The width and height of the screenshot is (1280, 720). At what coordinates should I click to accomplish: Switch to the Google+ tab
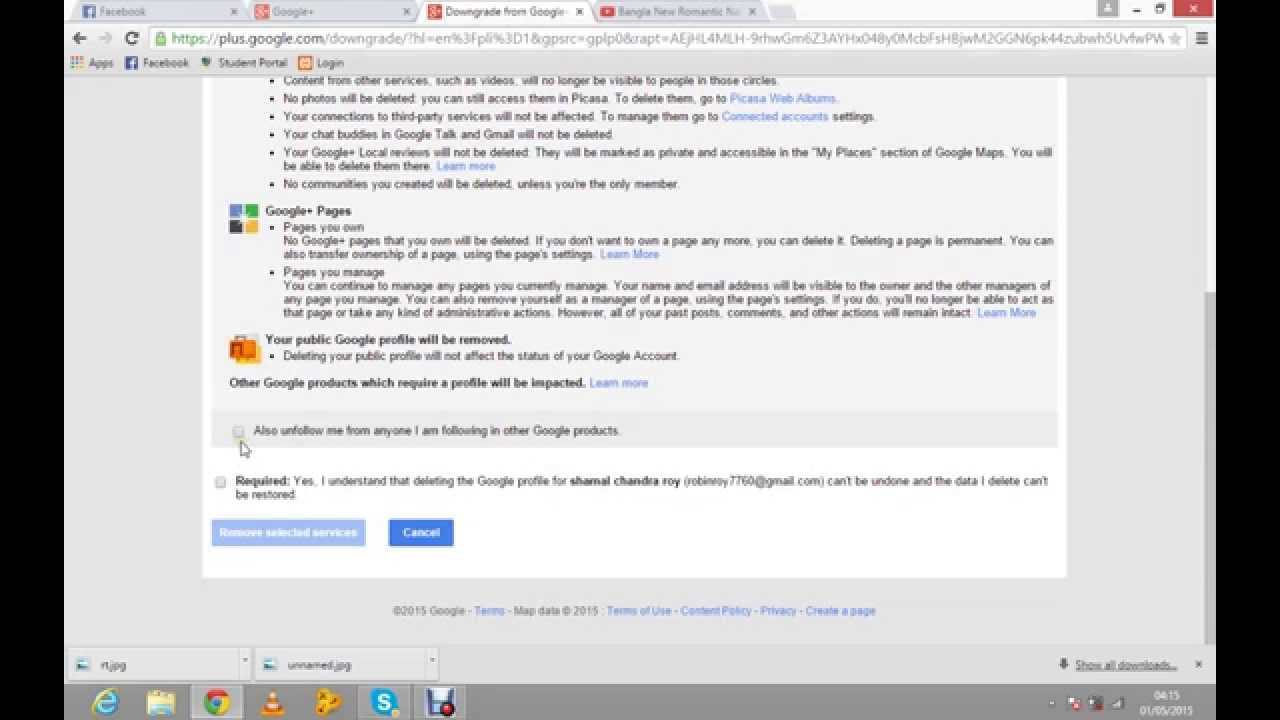coord(332,12)
